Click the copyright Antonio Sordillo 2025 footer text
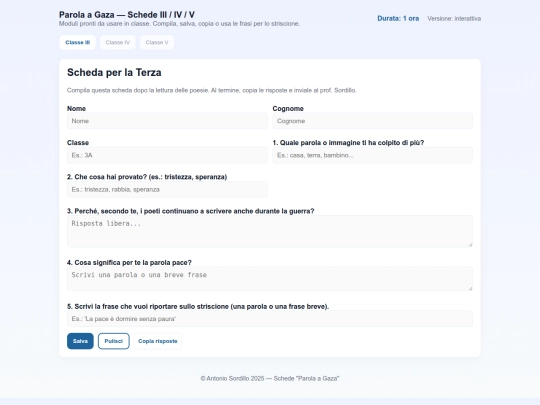540x405 pixels. click(x=270, y=378)
